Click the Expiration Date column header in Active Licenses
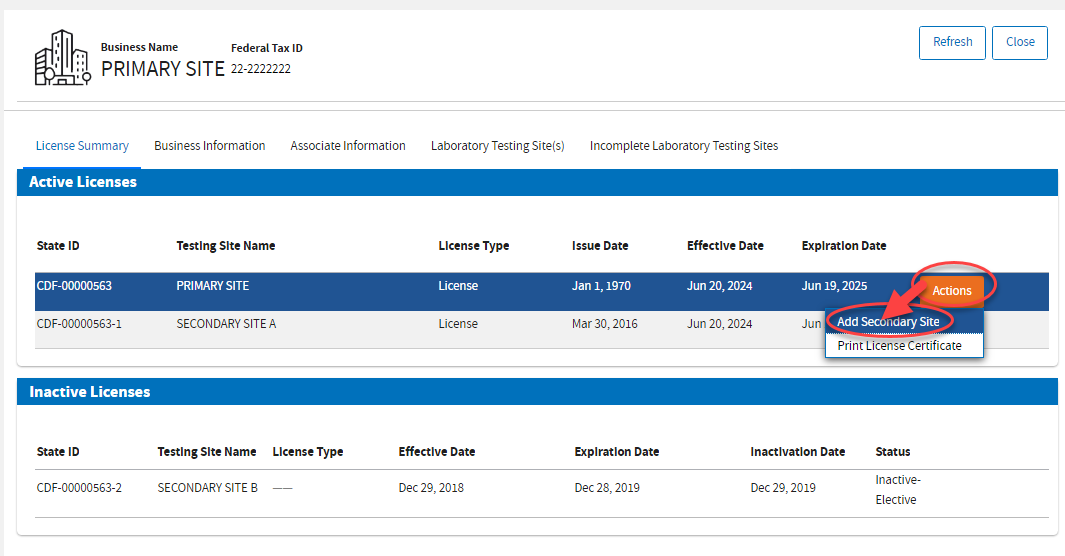The image size is (1065, 556). point(843,246)
